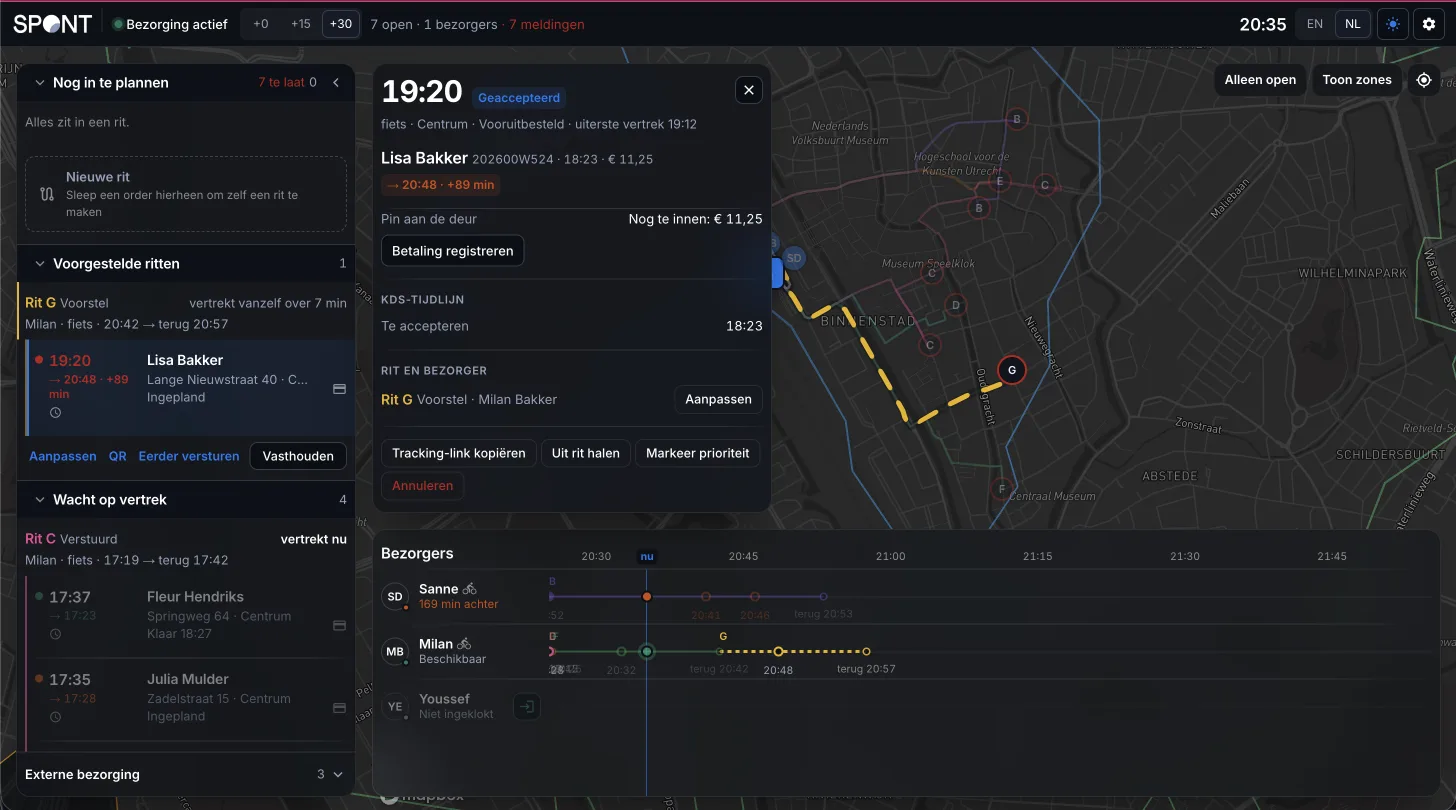Click the card payment icon on Lisa Bakker's order
Viewport: 1456px width, 810px height.
click(x=339, y=389)
